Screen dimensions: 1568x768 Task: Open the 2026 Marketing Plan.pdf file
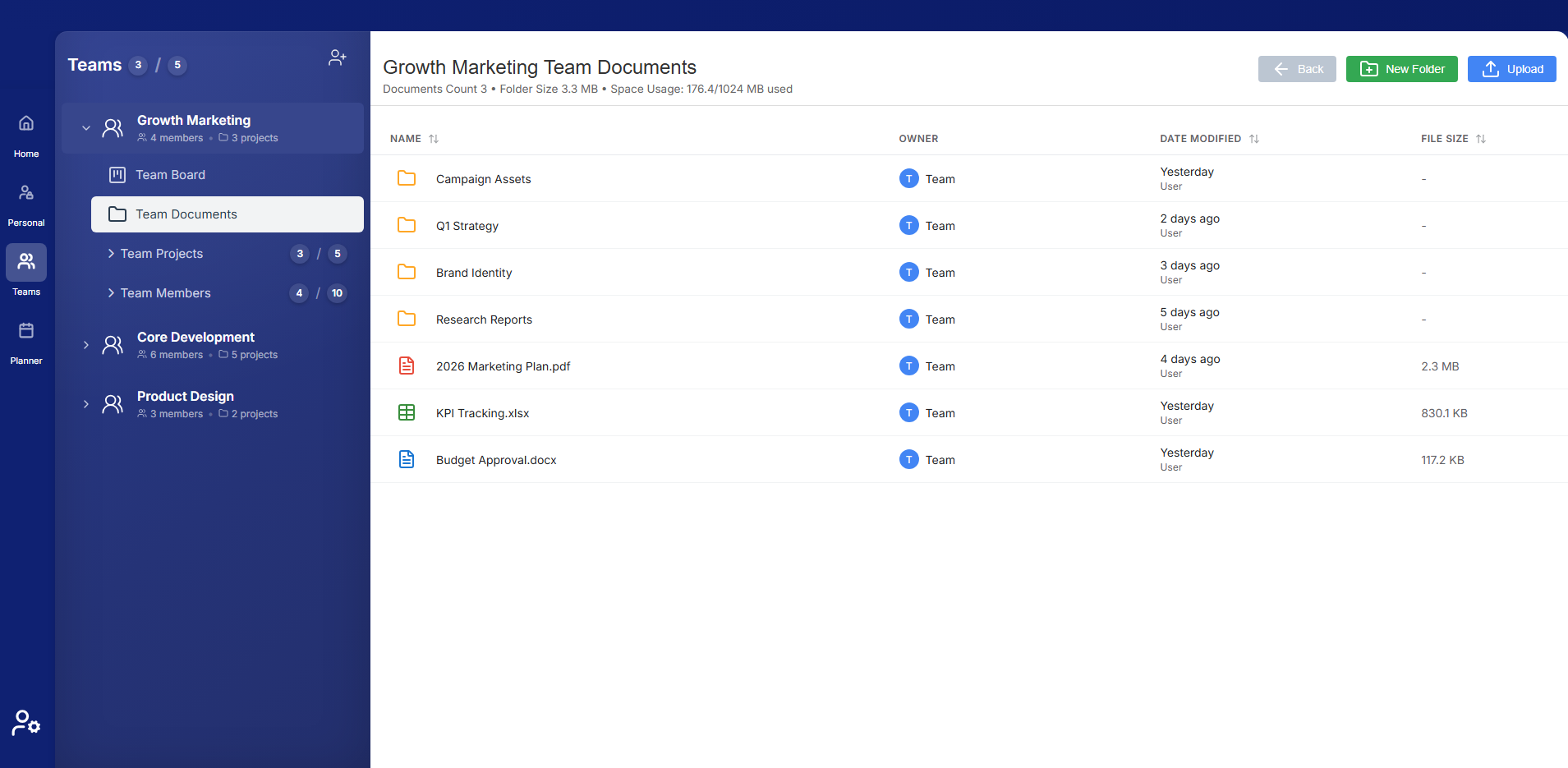point(503,366)
